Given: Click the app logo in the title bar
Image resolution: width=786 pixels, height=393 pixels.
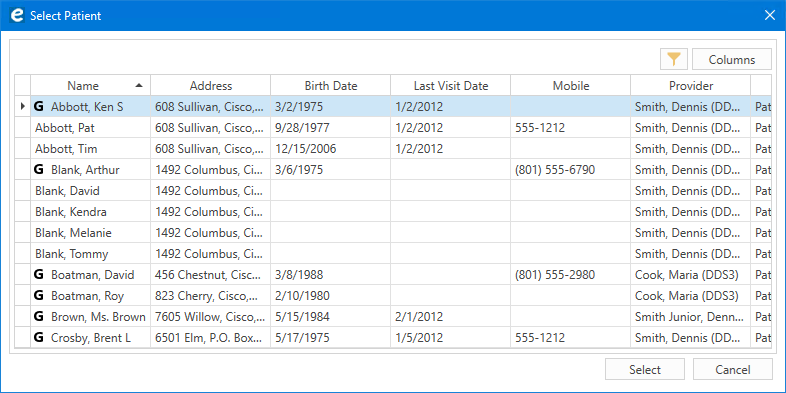Looking at the screenshot, I should (x=17, y=16).
